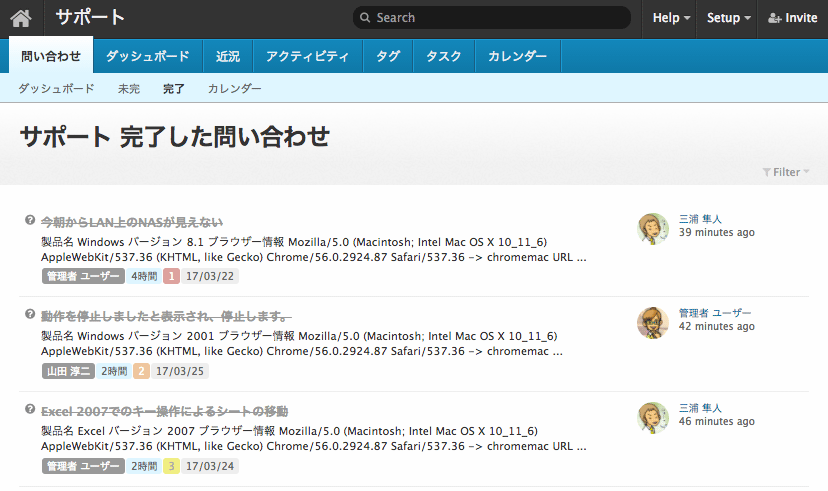
Task: Switch to 近況 tab
Action: [x=228, y=55]
